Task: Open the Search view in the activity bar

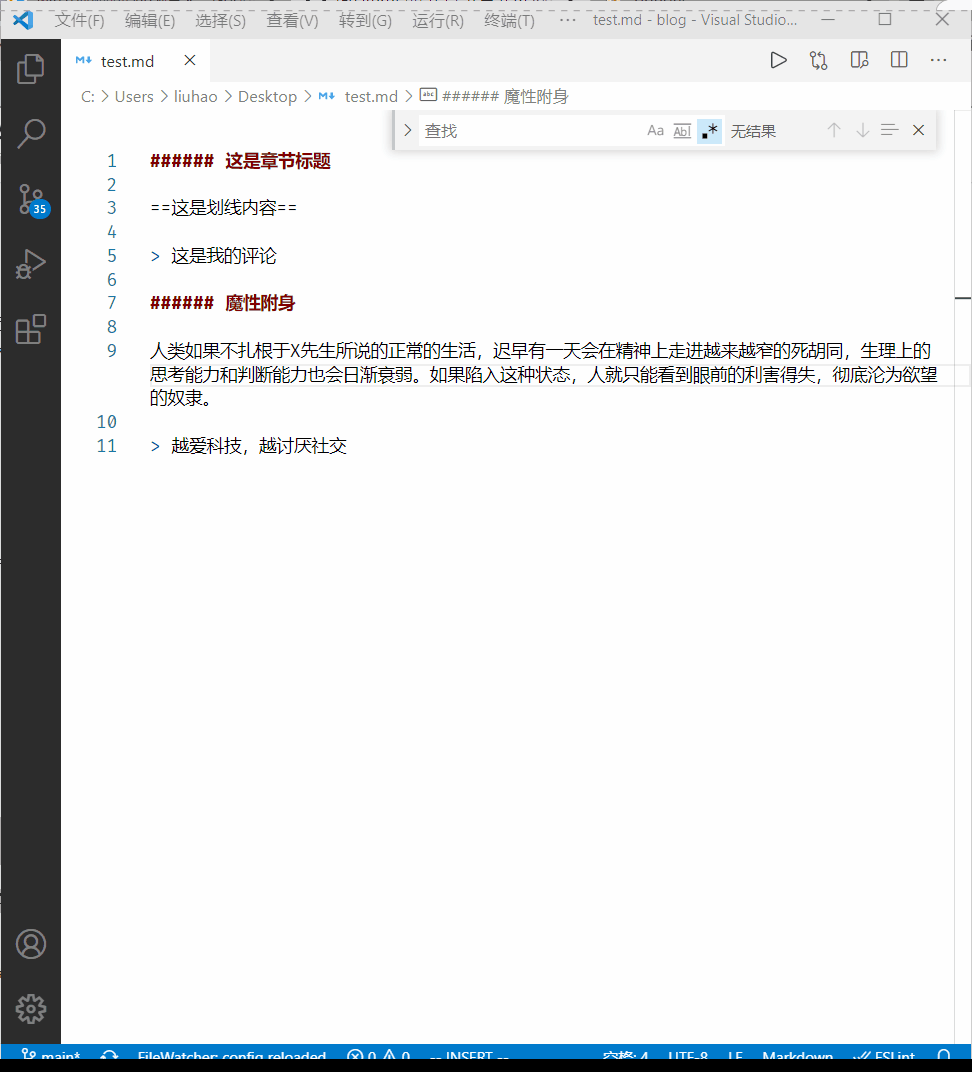Action: [30, 133]
